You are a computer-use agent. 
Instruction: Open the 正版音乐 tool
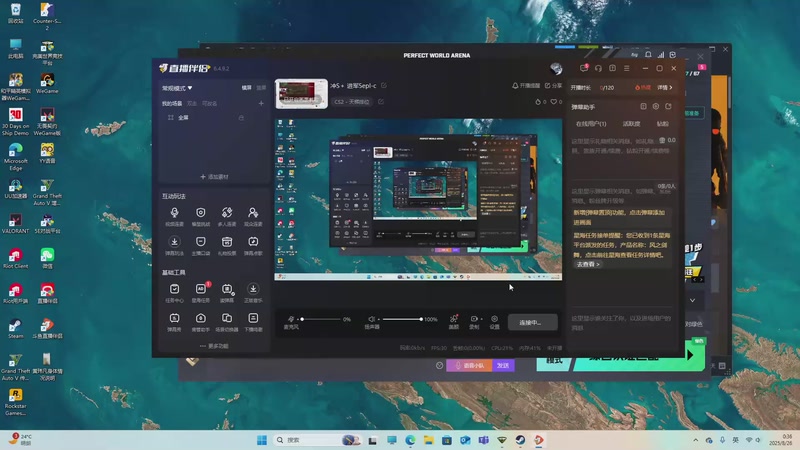(x=253, y=293)
